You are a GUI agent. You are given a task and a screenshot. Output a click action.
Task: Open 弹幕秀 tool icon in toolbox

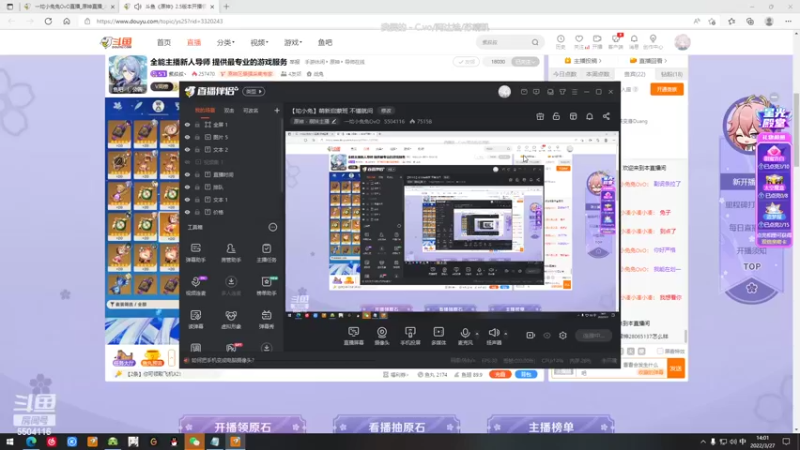coord(266,319)
